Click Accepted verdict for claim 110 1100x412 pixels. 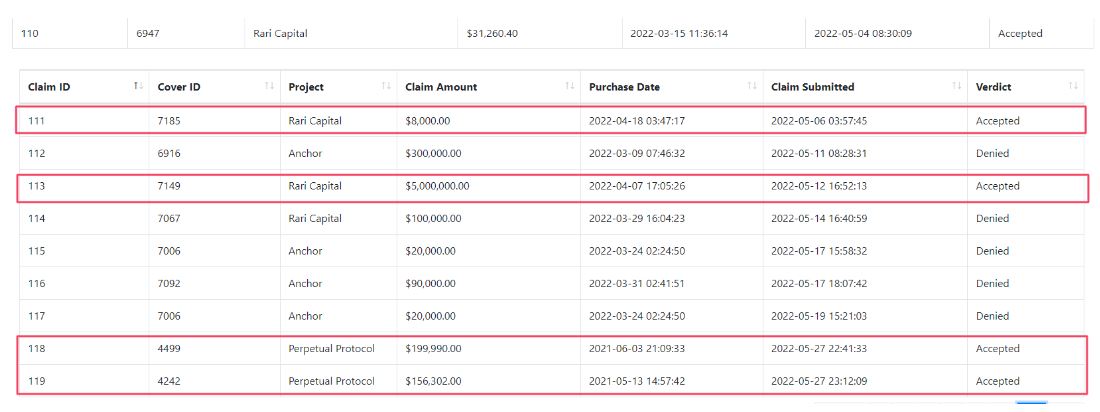(1020, 33)
